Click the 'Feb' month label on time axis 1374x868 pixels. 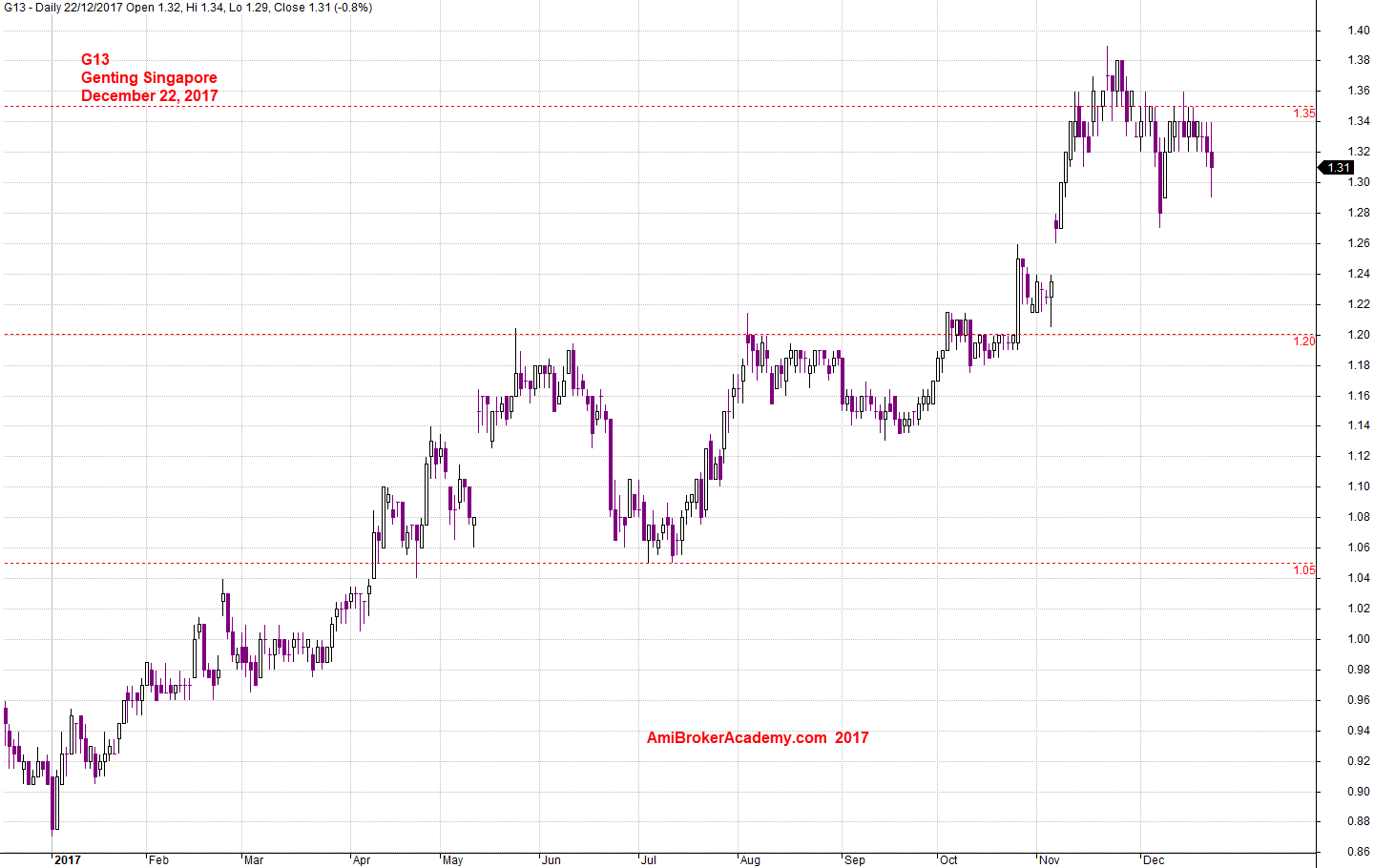point(158,860)
